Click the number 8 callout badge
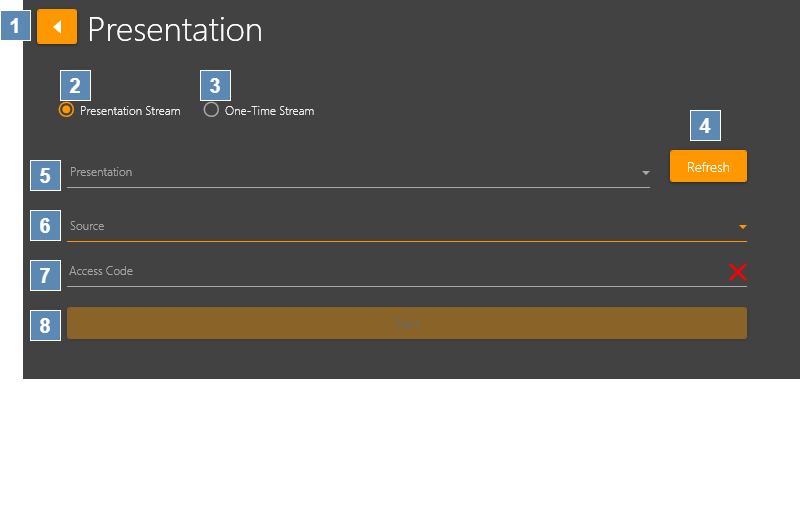This screenshot has height=528, width=801. [x=45, y=325]
